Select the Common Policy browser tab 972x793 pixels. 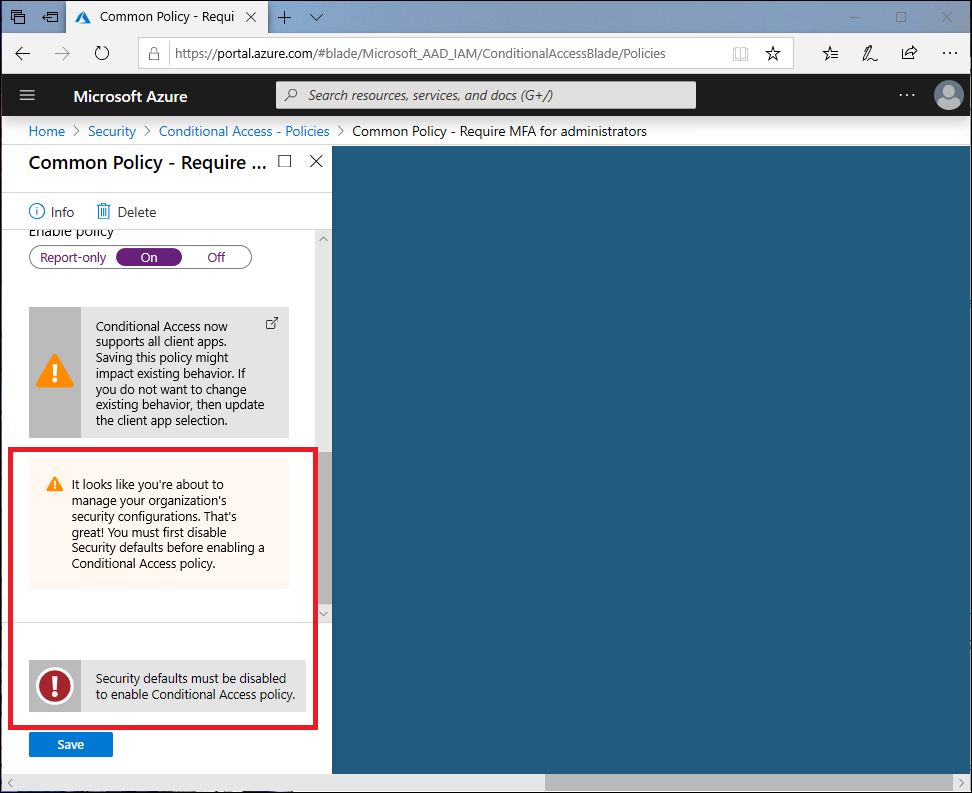[165, 17]
